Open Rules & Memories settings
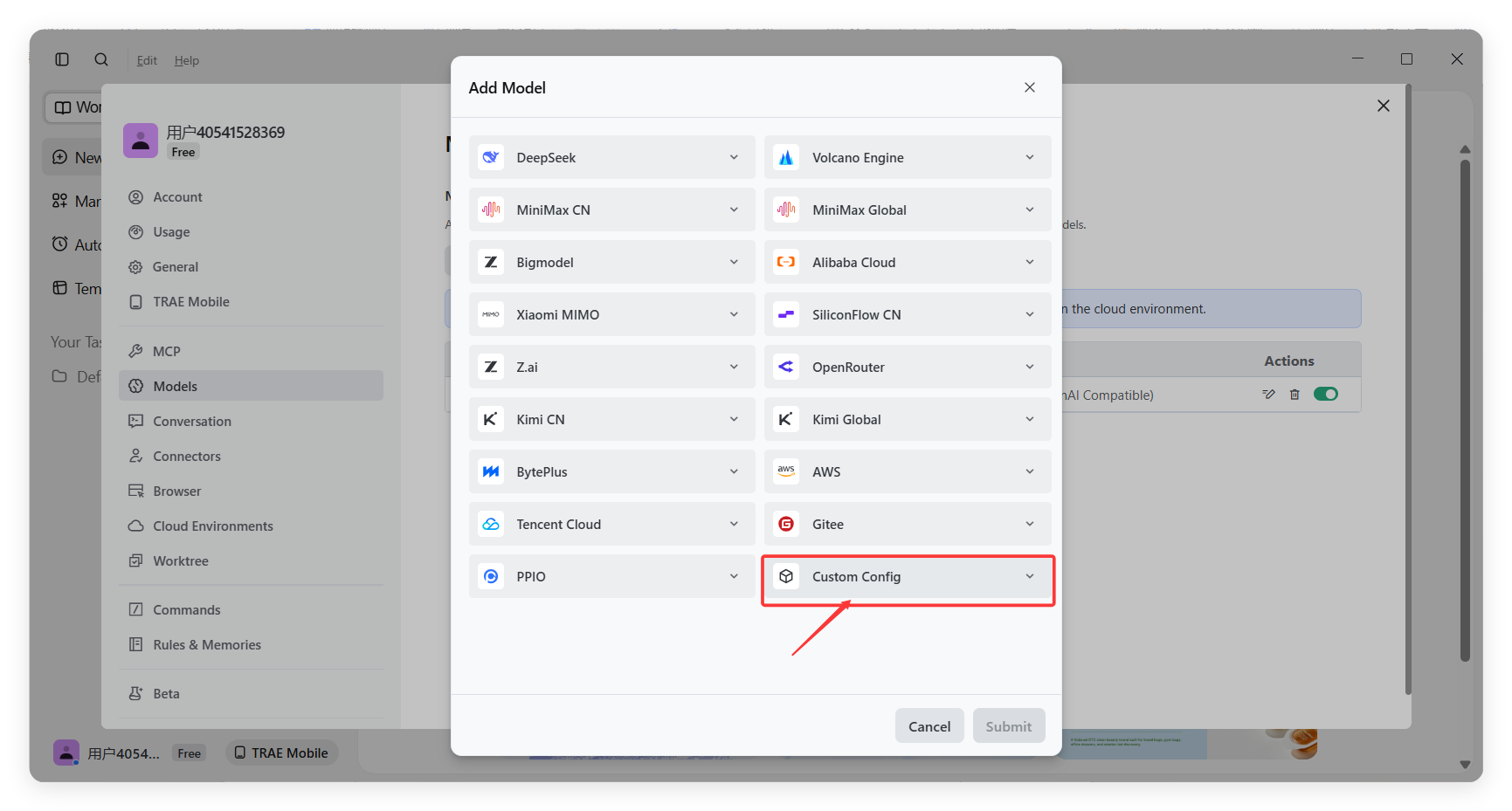1512x811 pixels. coord(252,644)
